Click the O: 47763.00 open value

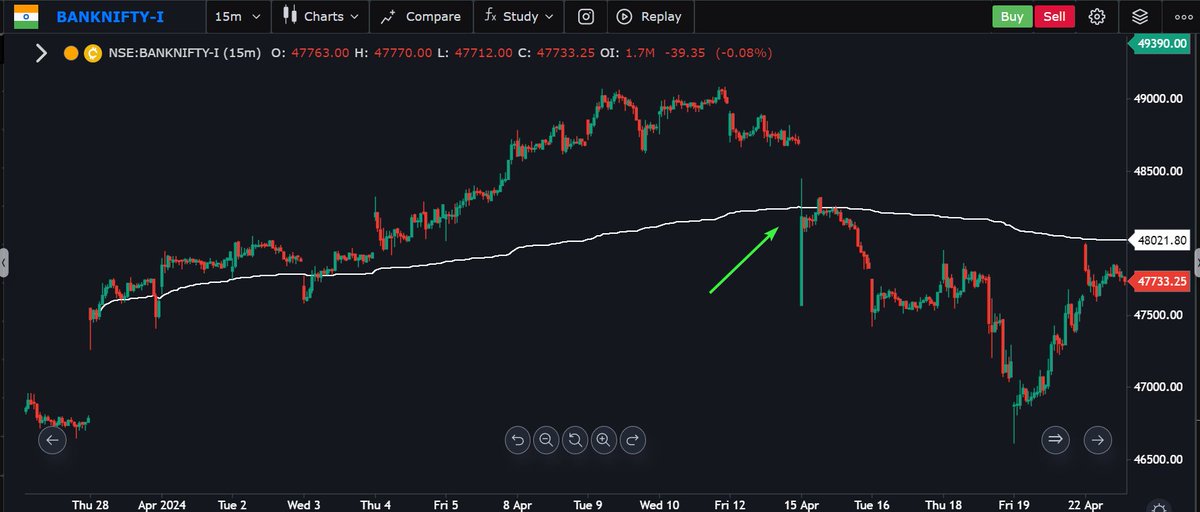pos(310,54)
